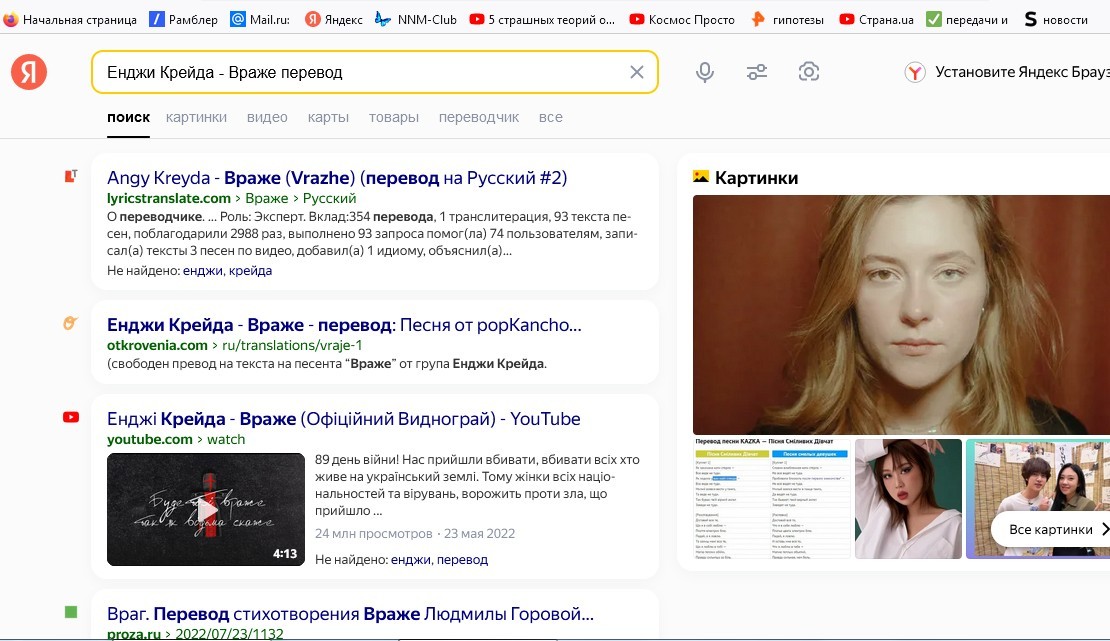Search by image with camera icon
1110x641 pixels.
click(x=808, y=72)
